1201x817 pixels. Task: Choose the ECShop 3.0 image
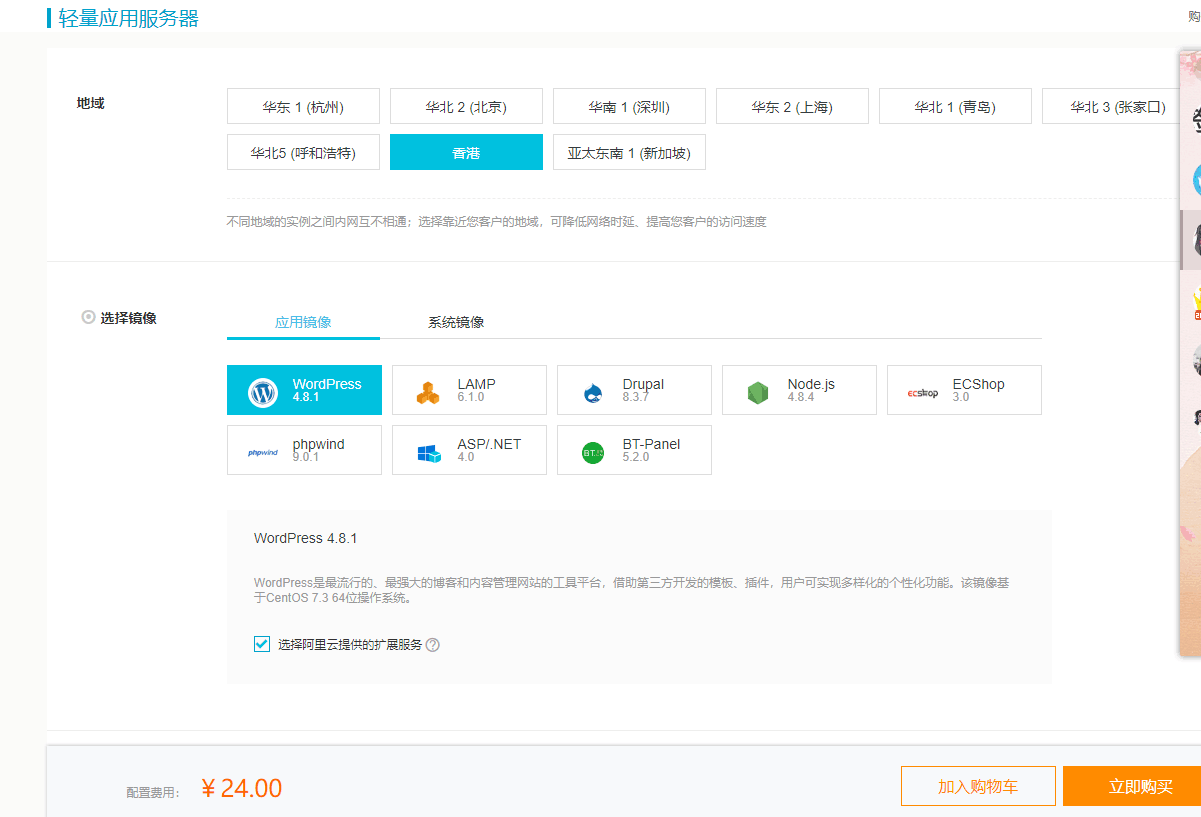(x=964, y=390)
